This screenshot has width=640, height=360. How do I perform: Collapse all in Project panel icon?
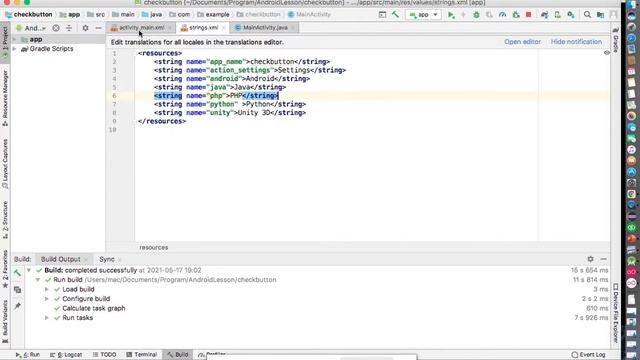pyautogui.click(x=69, y=28)
